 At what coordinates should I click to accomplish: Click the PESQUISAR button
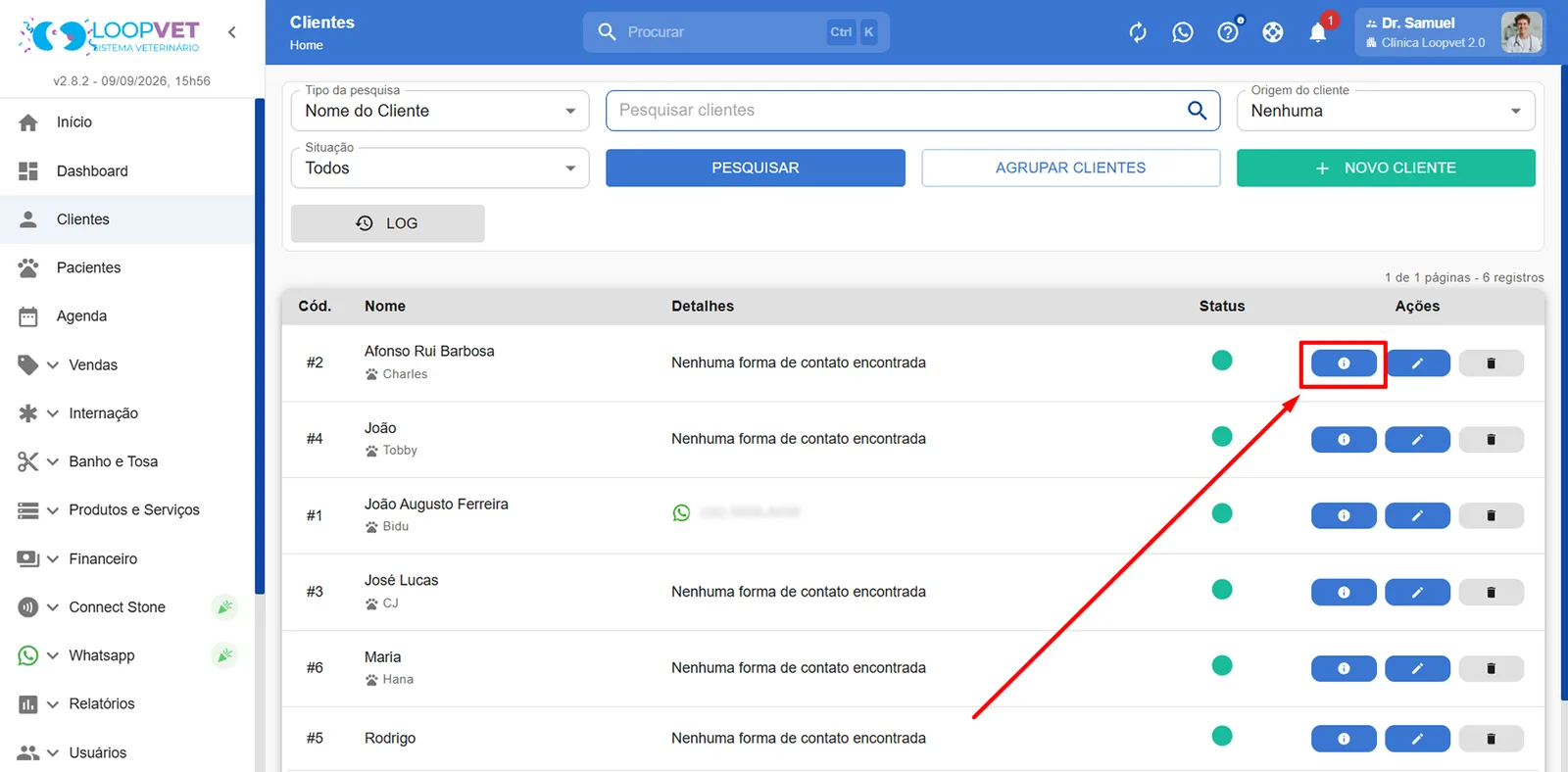point(756,168)
